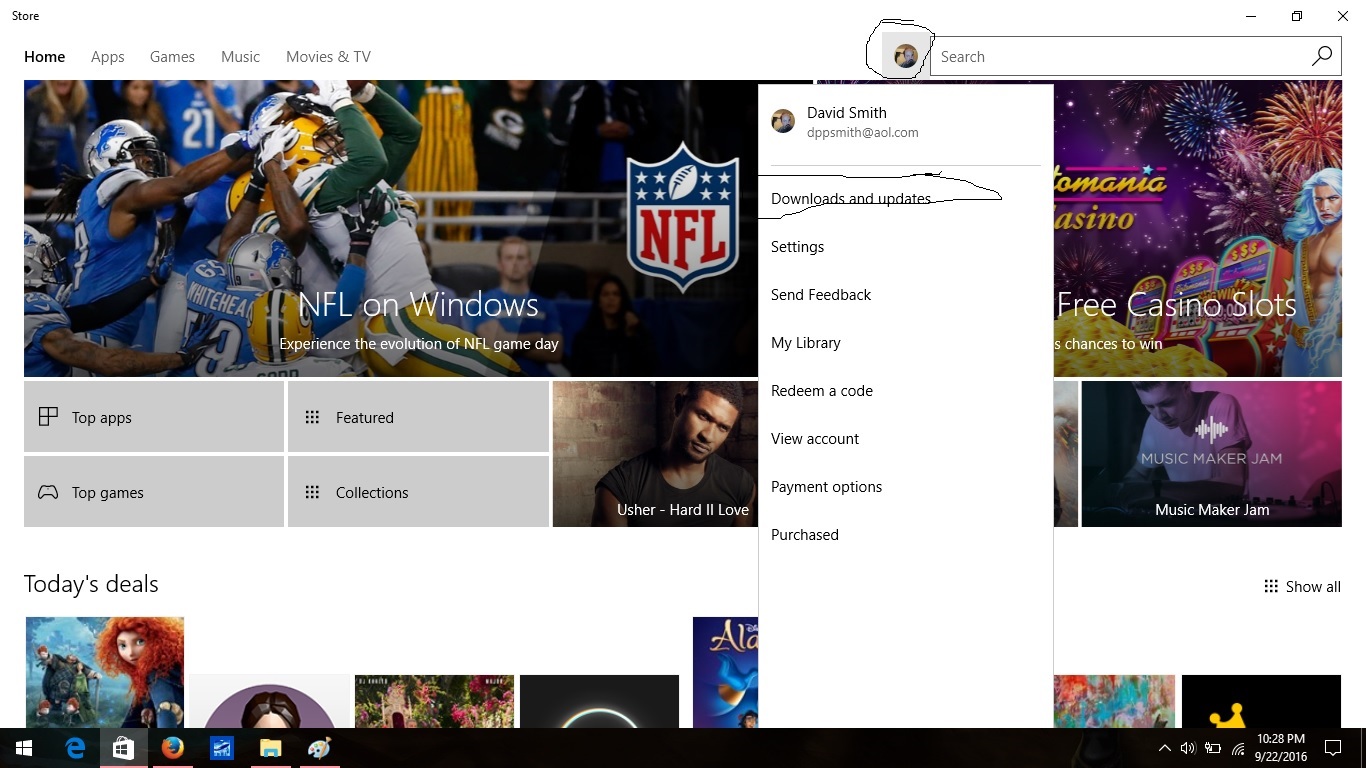
Task: Click Show all for Today's deals
Action: click(1302, 587)
